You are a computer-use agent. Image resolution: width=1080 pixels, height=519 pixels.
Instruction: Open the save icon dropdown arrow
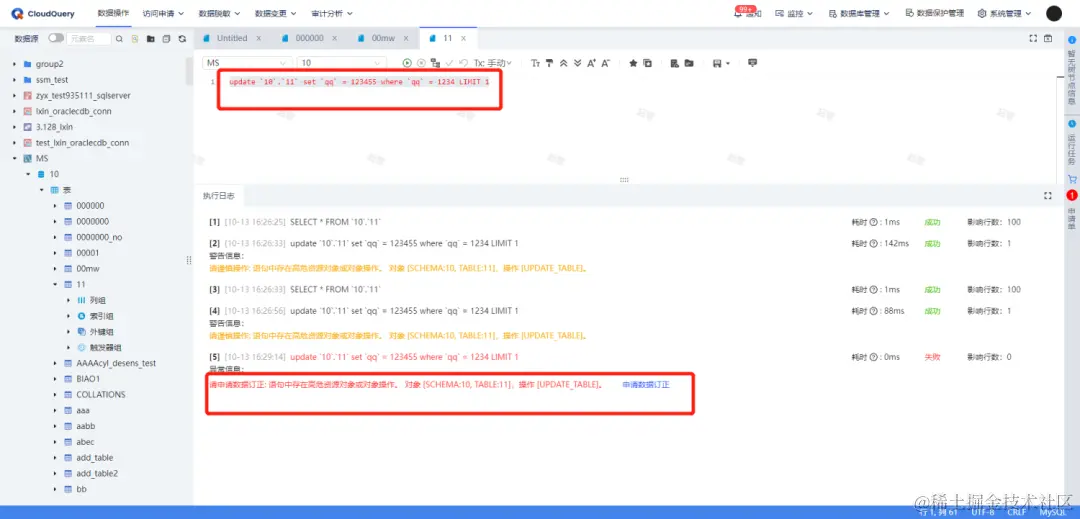727,63
